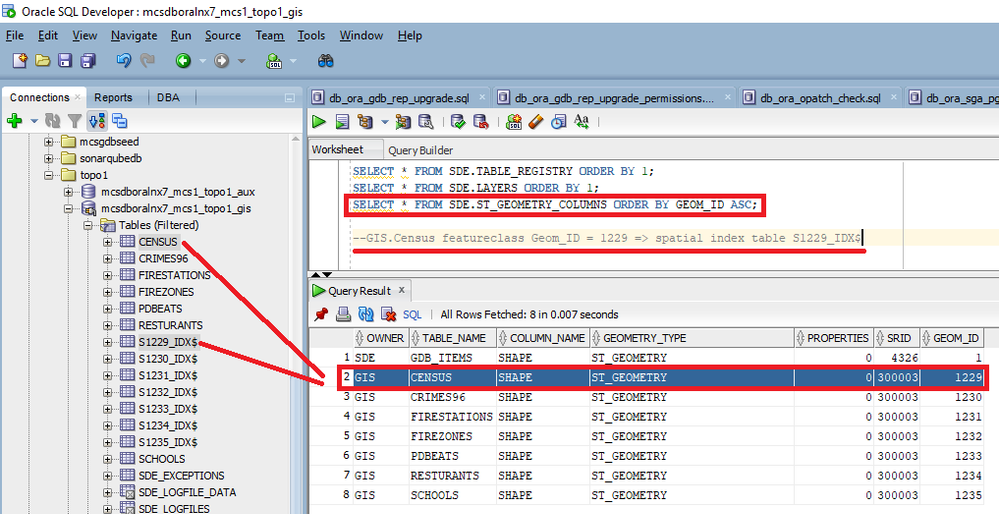Click the green Back navigation icon

183,61
